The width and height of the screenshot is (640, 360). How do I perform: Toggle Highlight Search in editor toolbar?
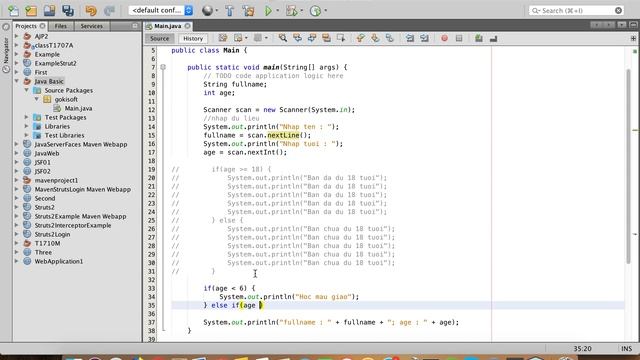(327, 38)
